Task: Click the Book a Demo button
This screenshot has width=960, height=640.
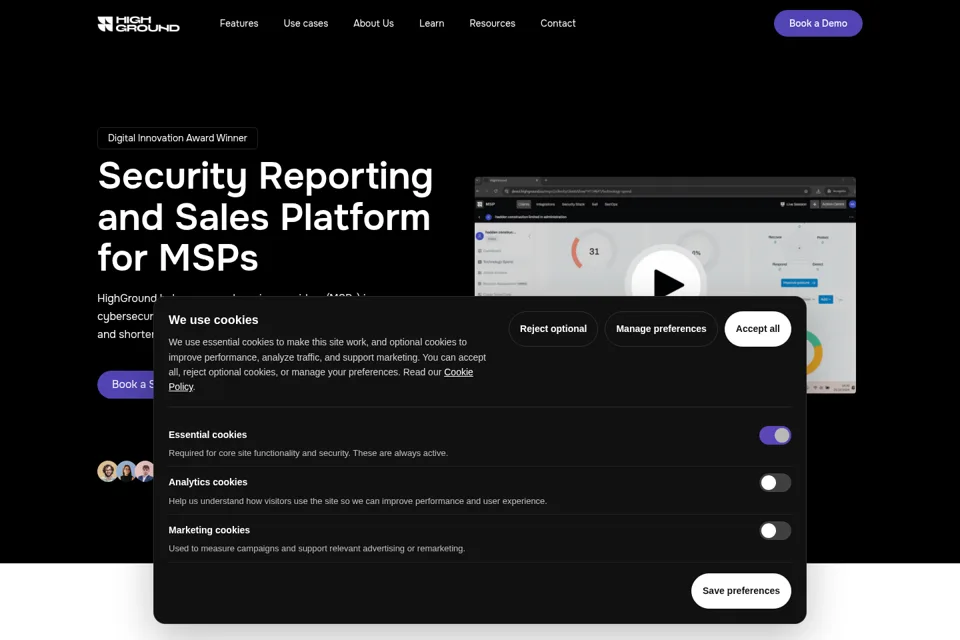Action: pos(818,23)
